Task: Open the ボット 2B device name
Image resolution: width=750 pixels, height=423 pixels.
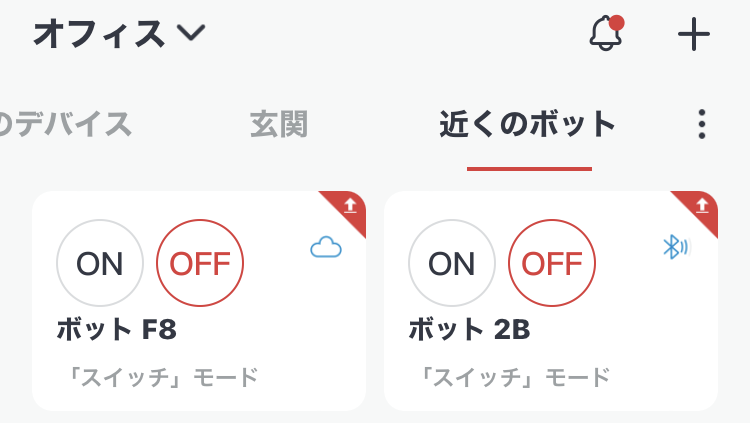Action: (469, 329)
